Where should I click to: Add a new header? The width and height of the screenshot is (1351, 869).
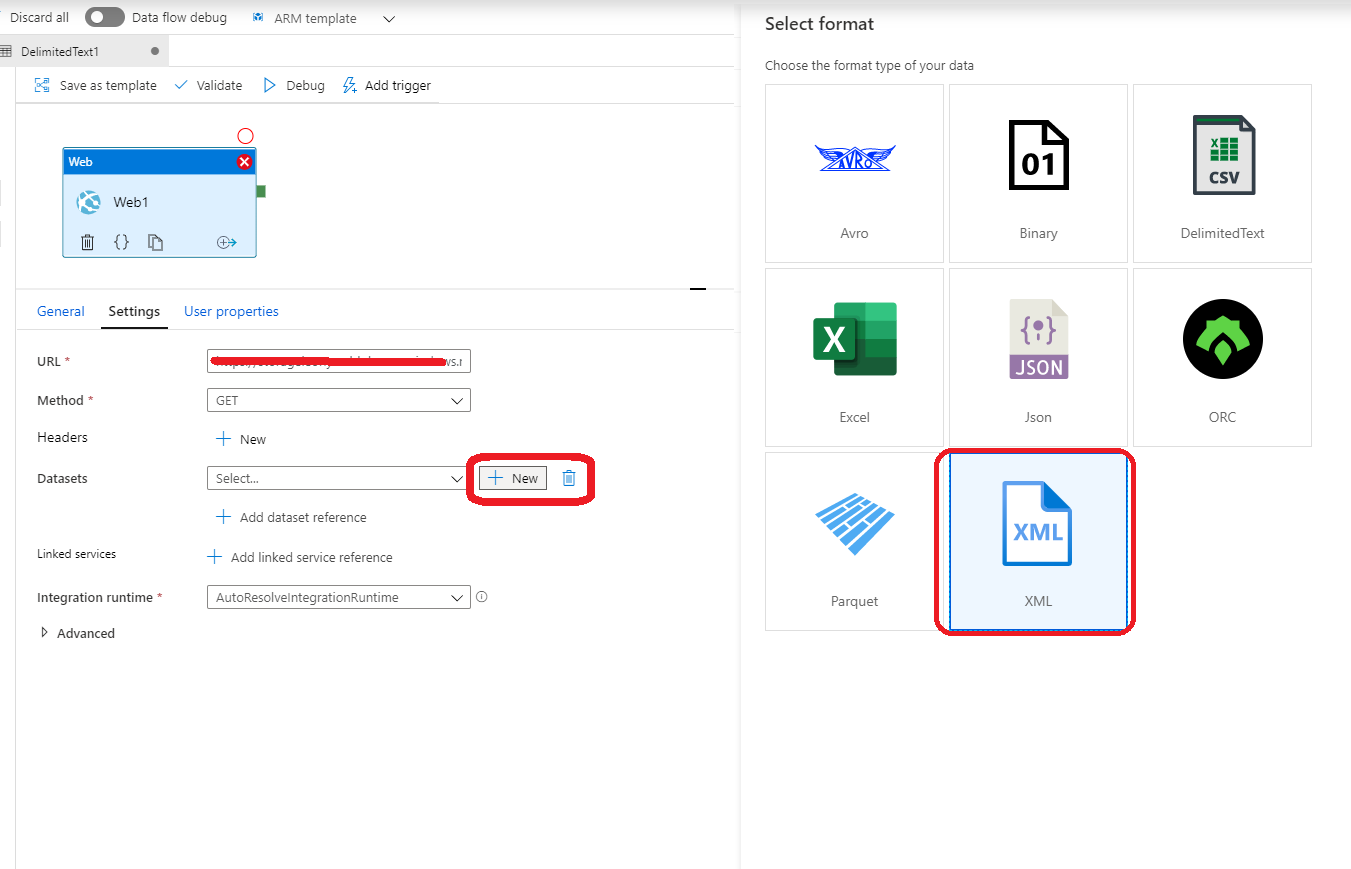click(241, 439)
